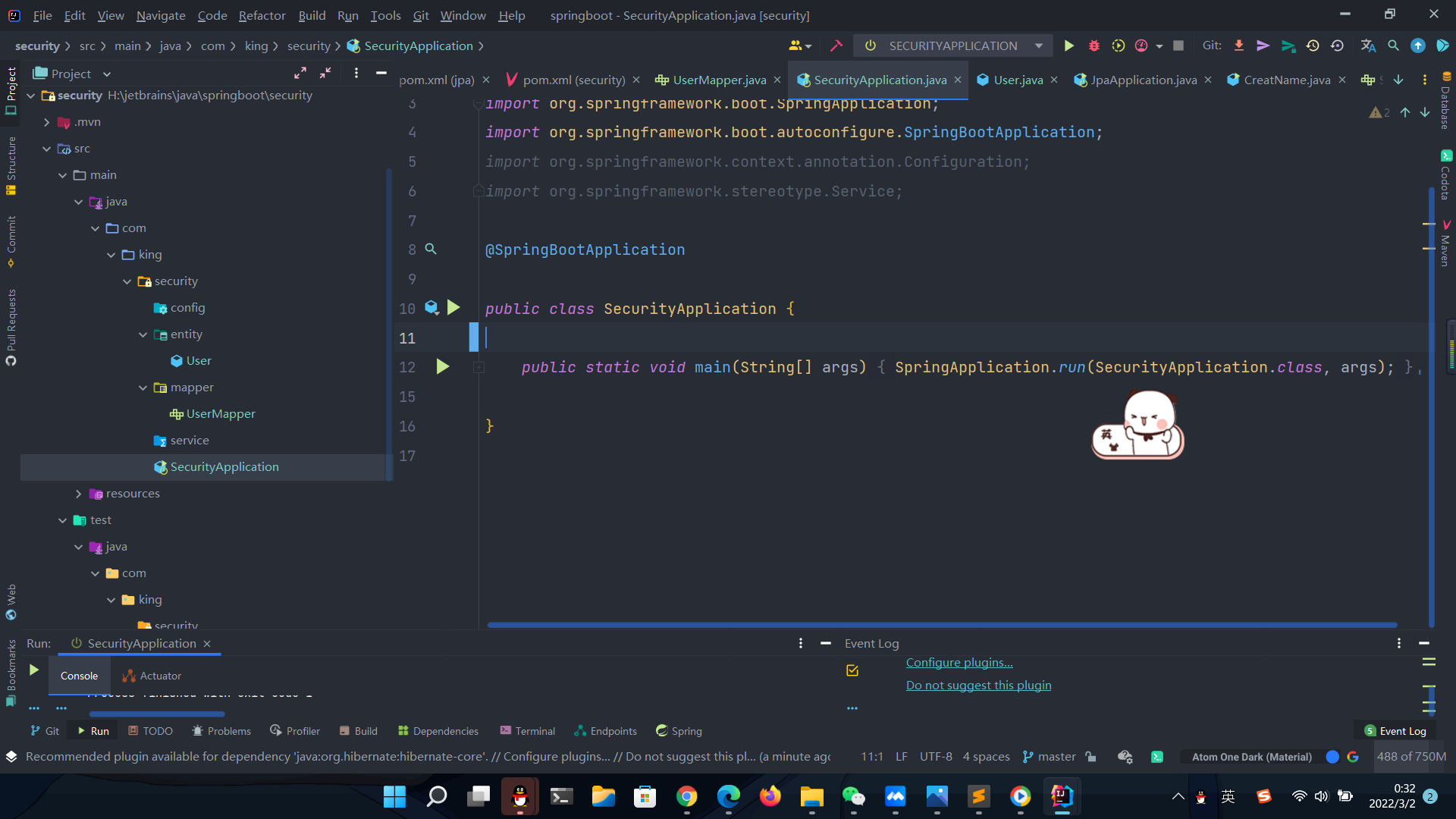Click Expand All icon in Project panel
Screen dimensions: 1456x819
coord(300,74)
